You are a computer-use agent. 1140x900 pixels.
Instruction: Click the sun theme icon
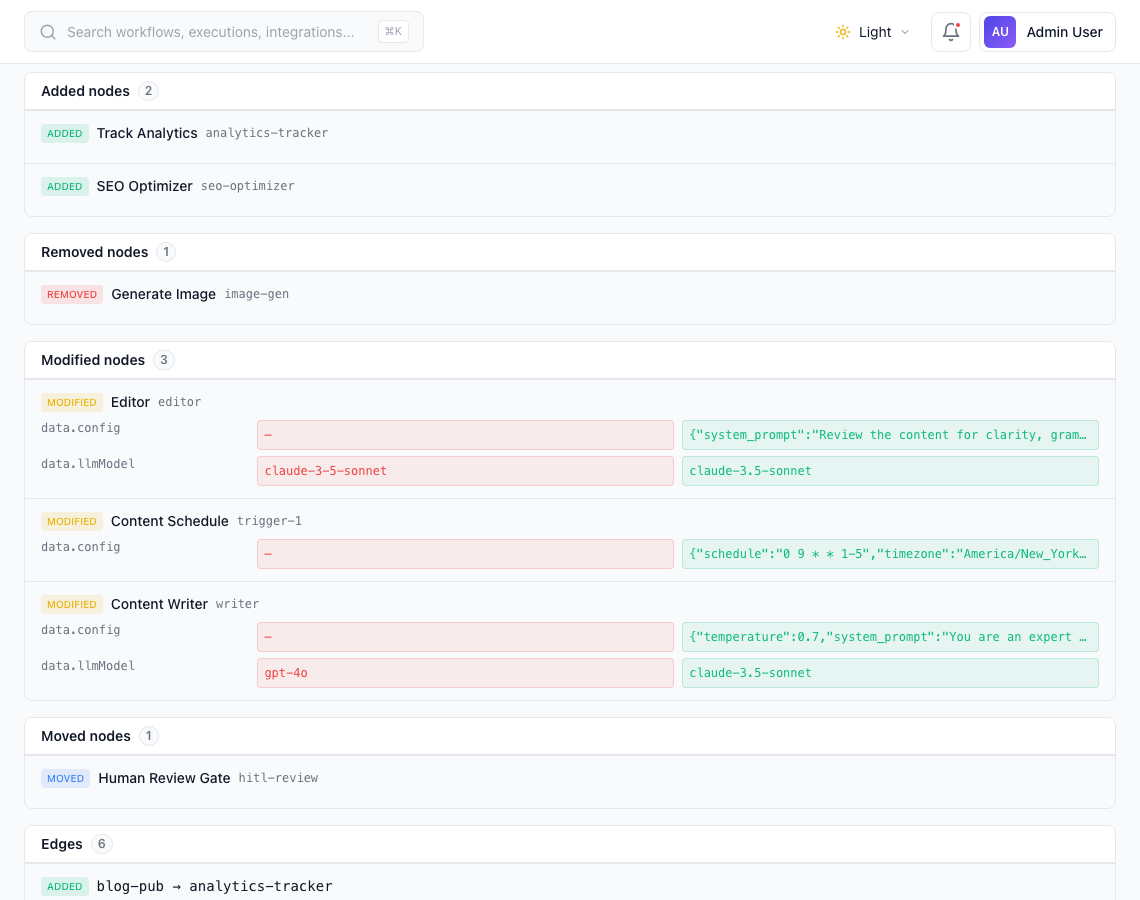coord(843,32)
